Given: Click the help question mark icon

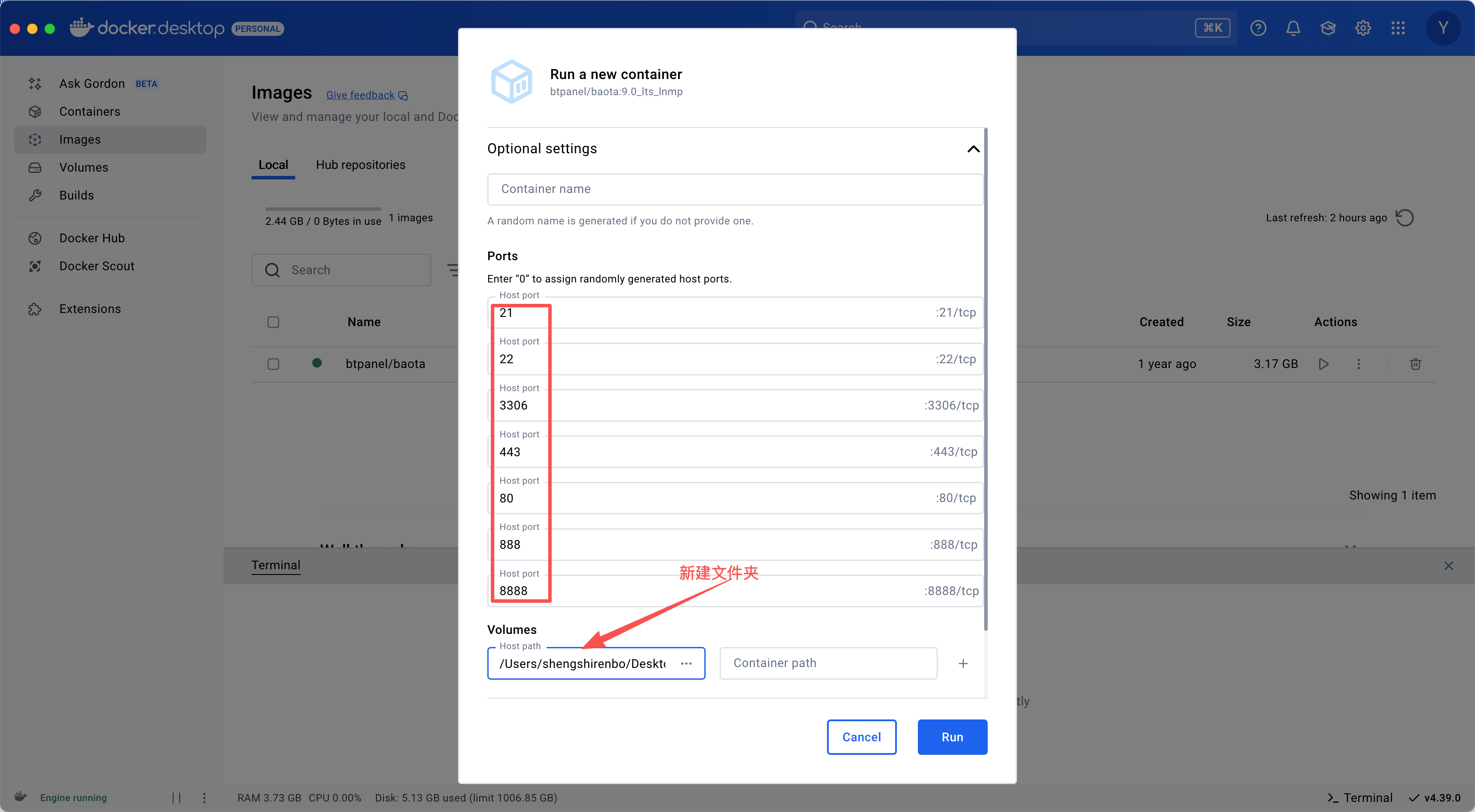Looking at the screenshot, I should pos(1258,28).
